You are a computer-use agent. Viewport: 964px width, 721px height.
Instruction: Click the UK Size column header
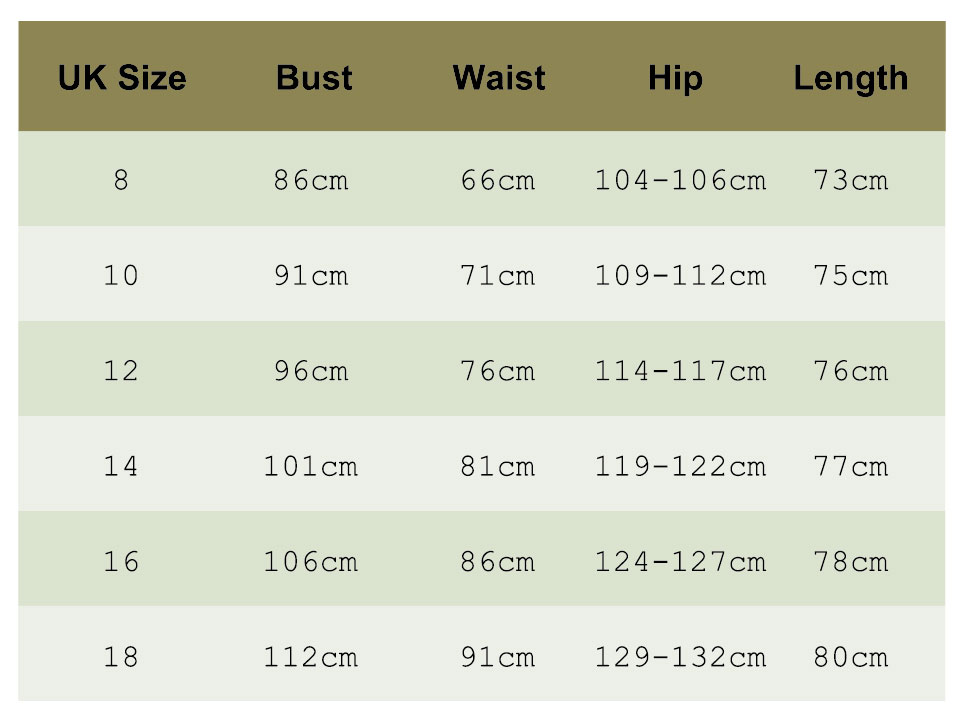122,78
